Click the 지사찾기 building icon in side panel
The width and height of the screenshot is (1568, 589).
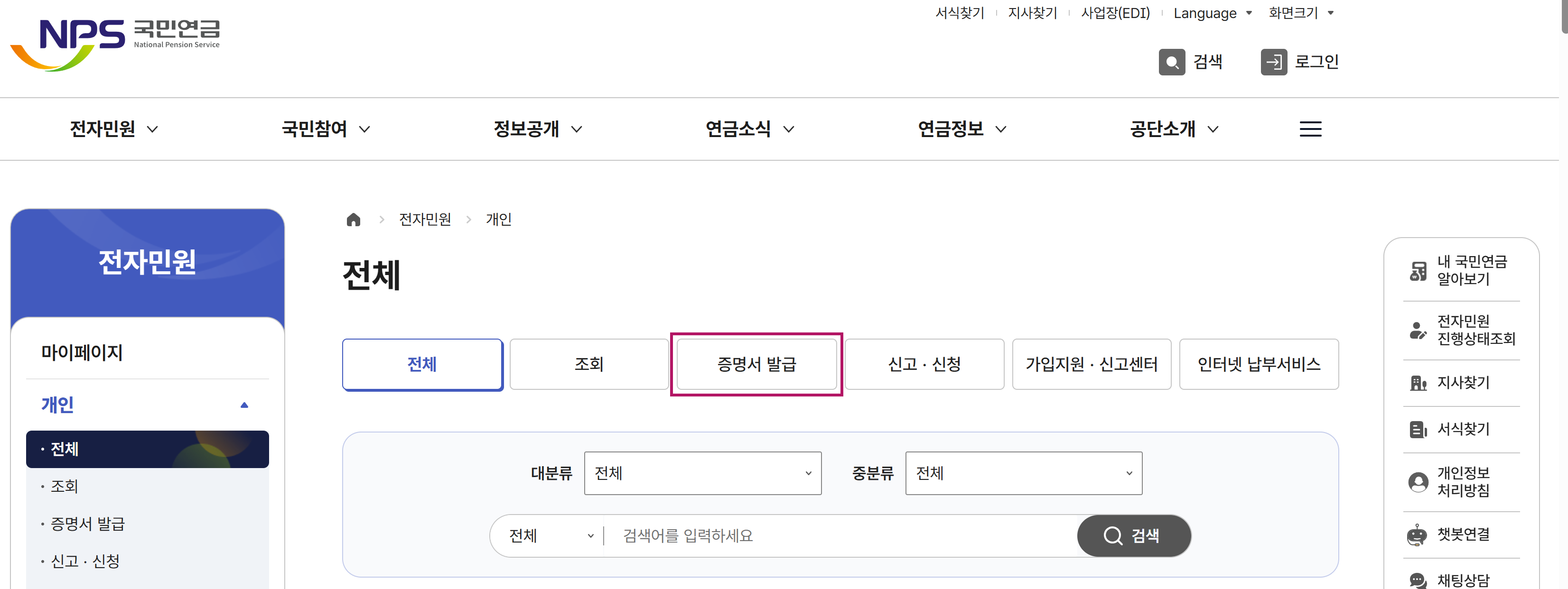[x=1418, y=383]
